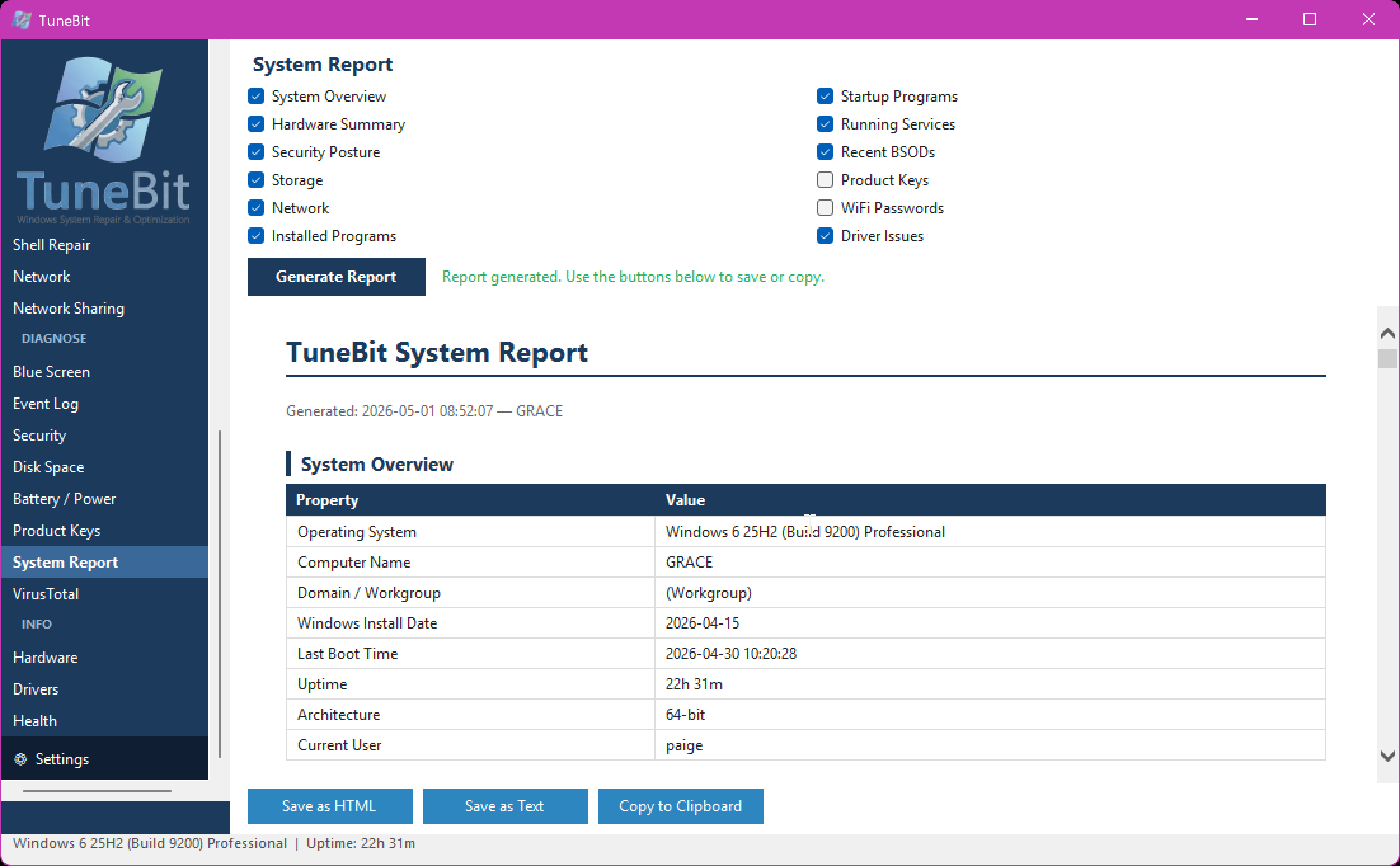Click Last Boot Time value 2026-04-30 10:20:28
1400x866 pixels.
click(731, 653)
